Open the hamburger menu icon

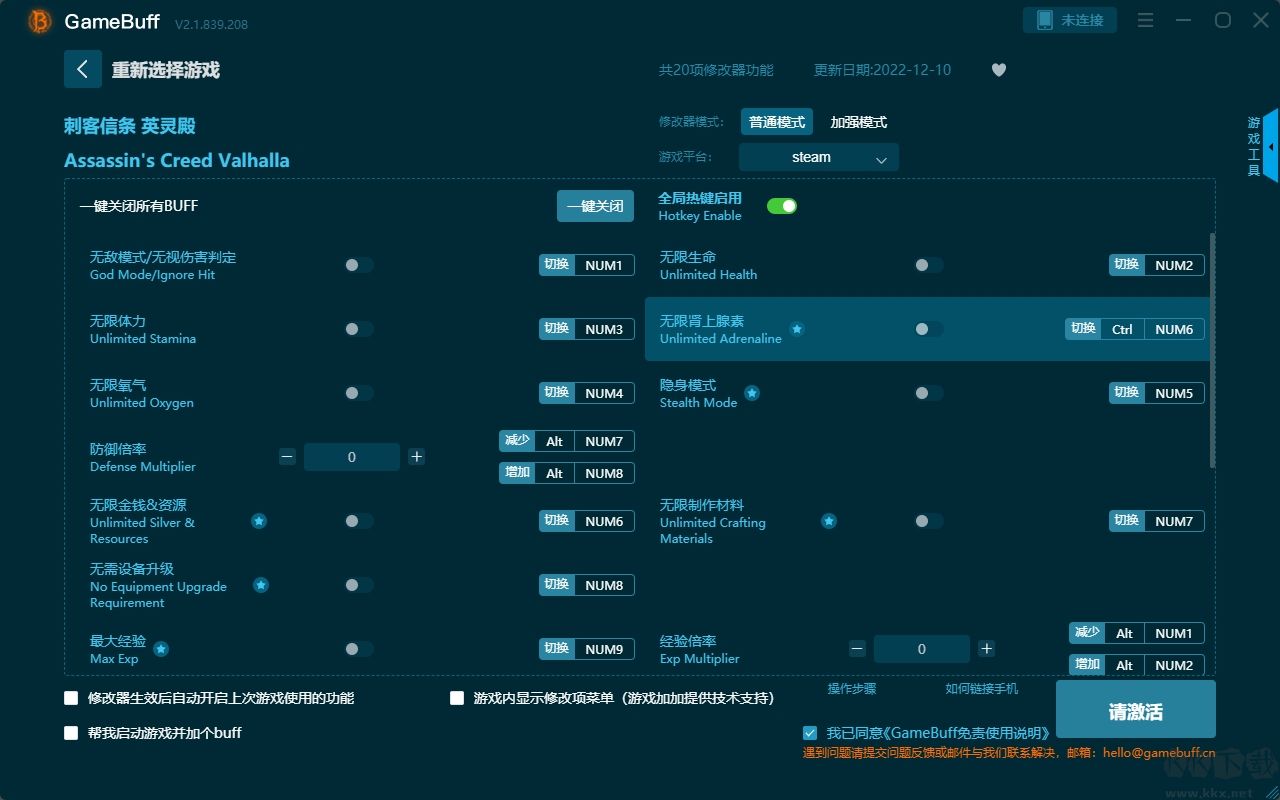pyautogui.click(x=1146, y=20)
